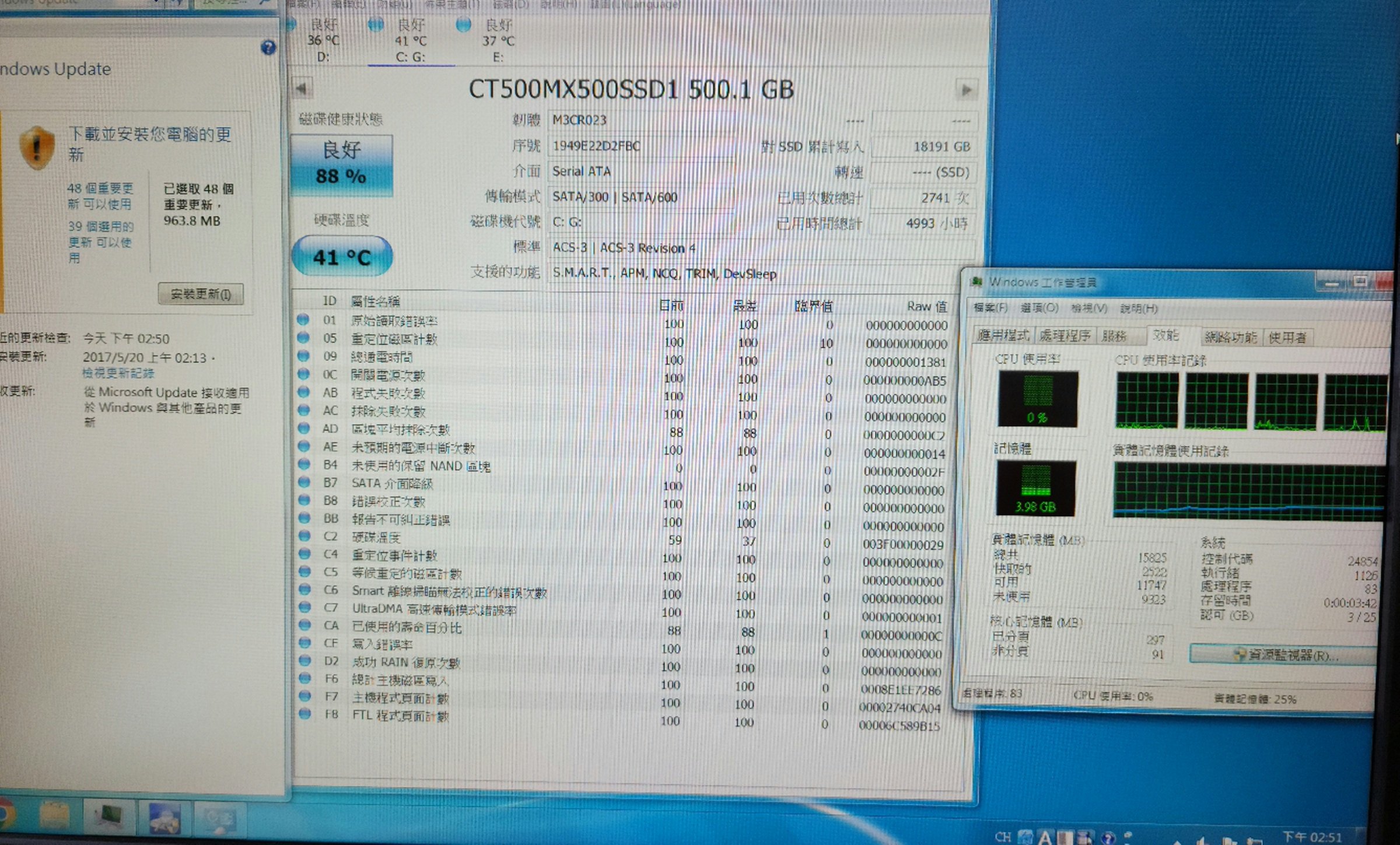Click status dot of AE 未預期的電源中斷次數 row
This screenshot has width=1400, height=845.
[303, 446]
